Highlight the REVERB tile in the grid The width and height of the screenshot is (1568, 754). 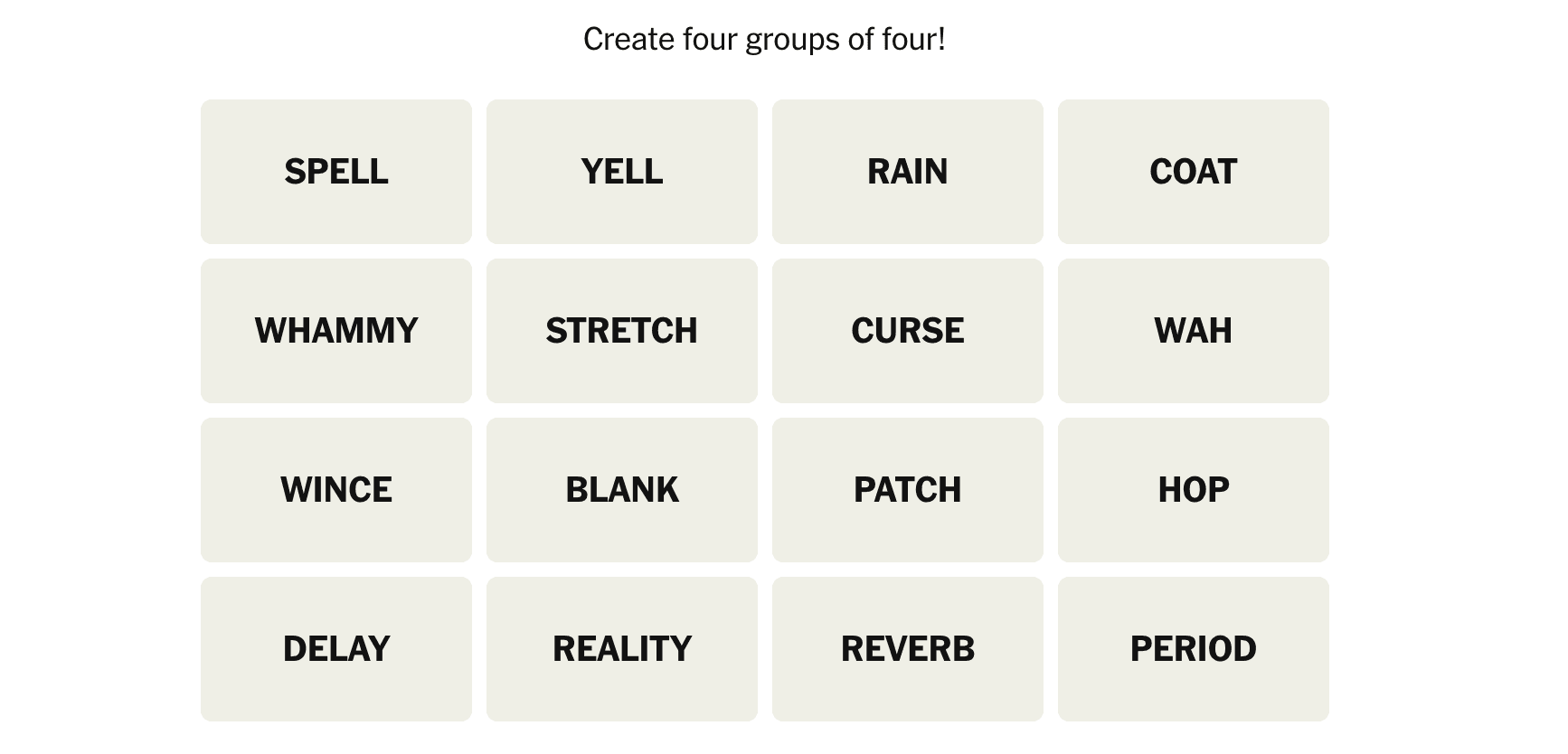click(908, 649)
